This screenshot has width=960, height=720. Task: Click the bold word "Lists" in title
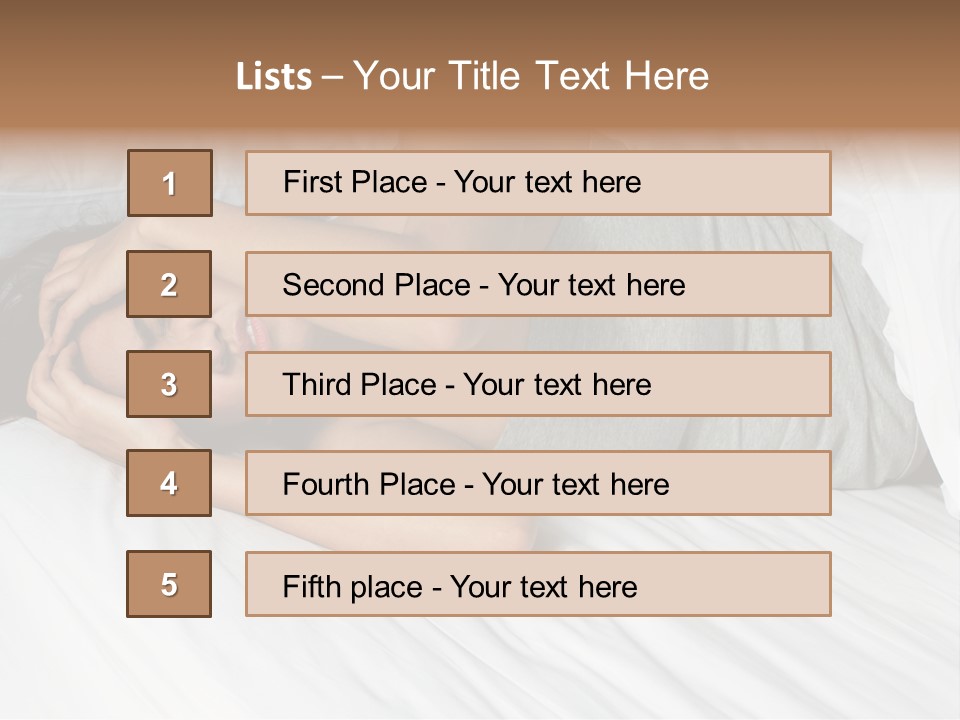tap(274, 76)
